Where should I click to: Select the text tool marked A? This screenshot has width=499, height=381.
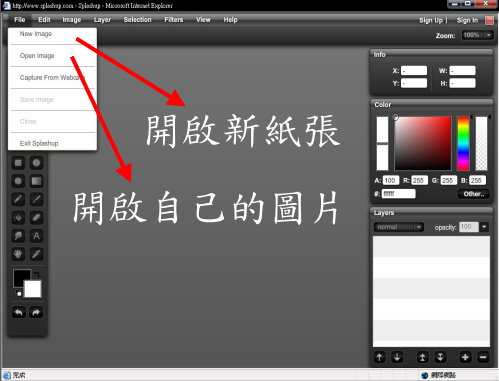point(36,236)
